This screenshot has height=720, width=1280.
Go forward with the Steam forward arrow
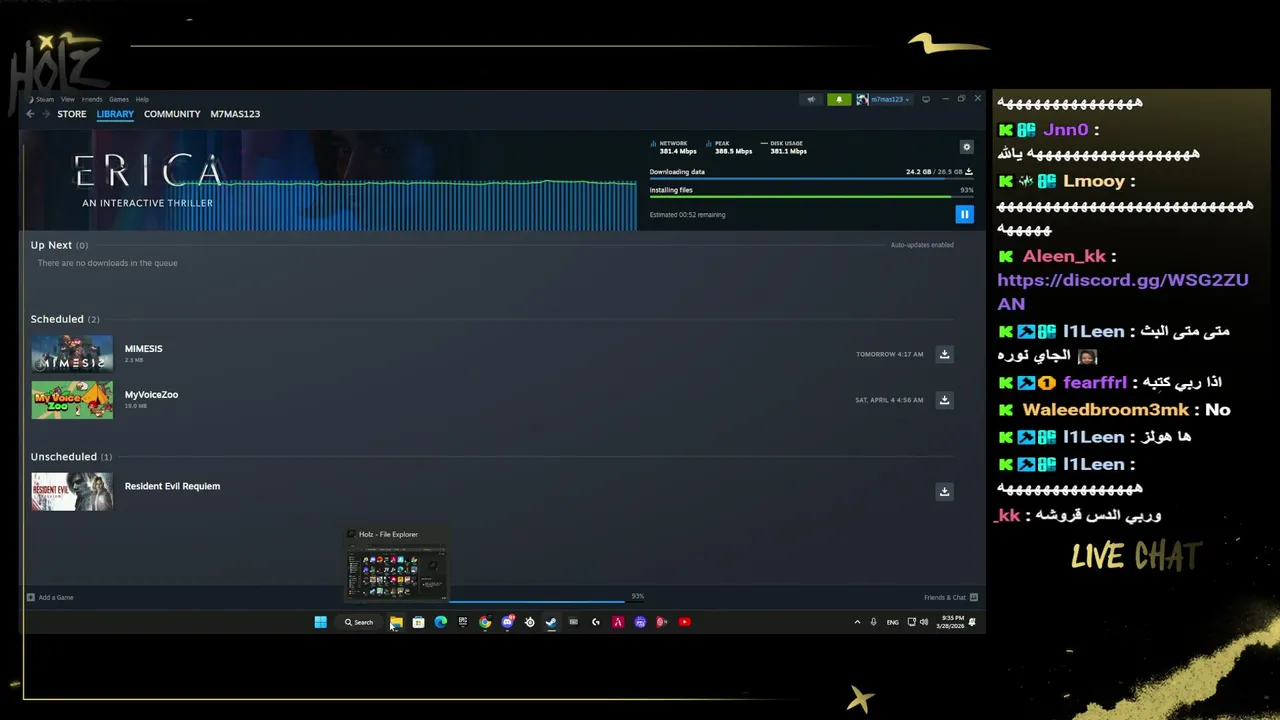[x=46, y=114]
